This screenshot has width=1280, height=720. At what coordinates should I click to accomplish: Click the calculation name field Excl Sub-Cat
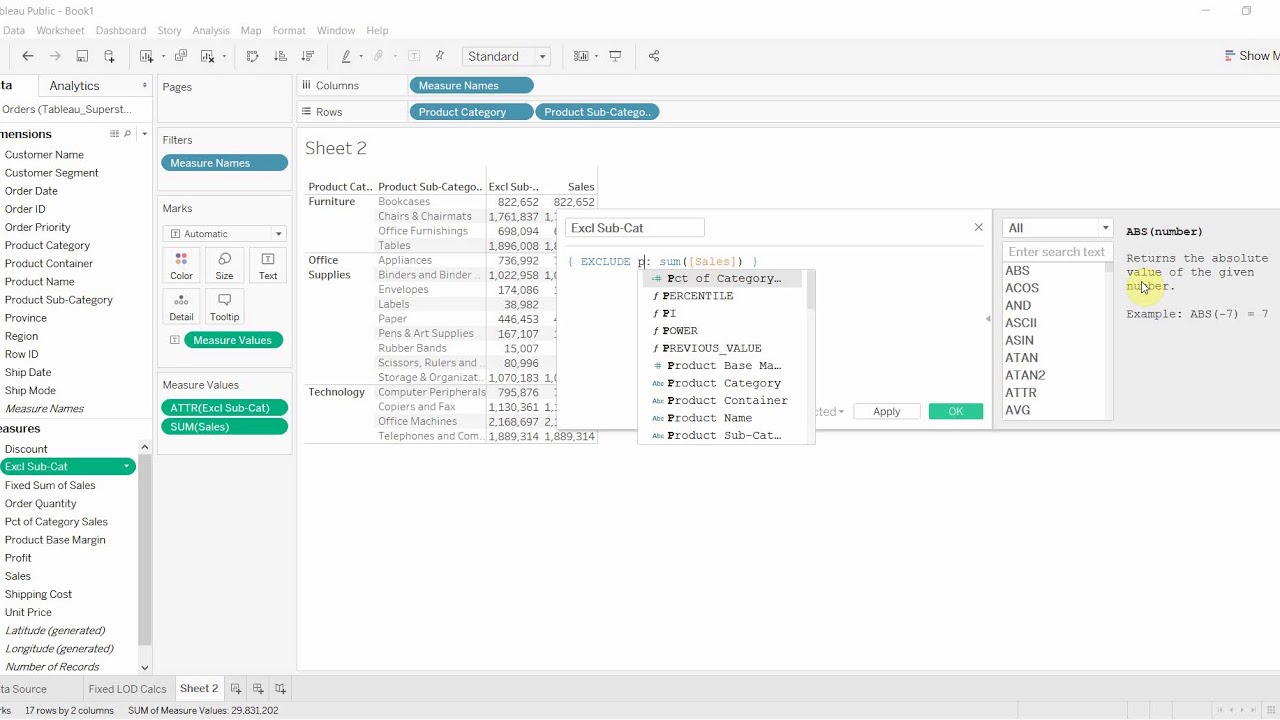pos(635,228)
